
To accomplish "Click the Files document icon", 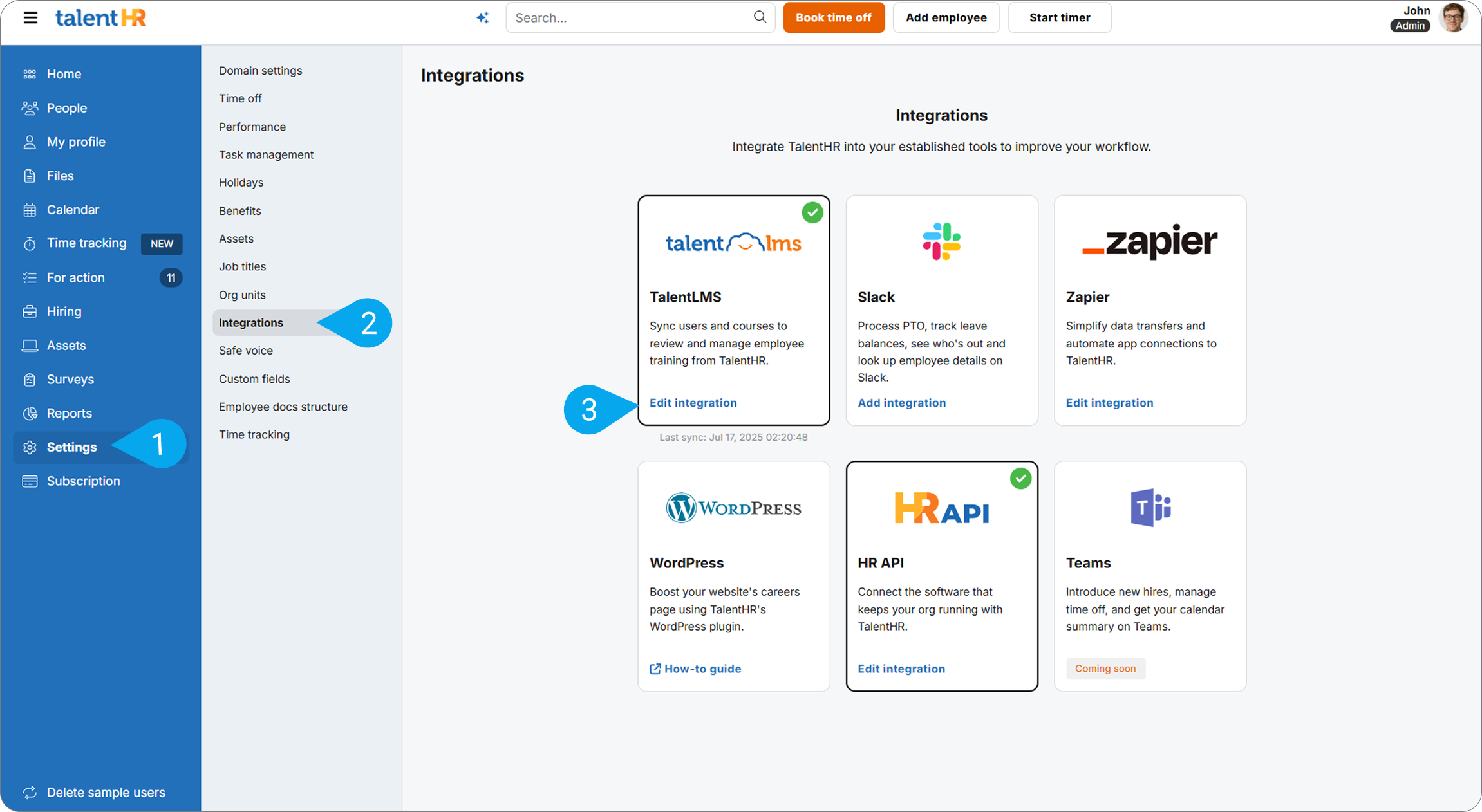I will (30, 176).
